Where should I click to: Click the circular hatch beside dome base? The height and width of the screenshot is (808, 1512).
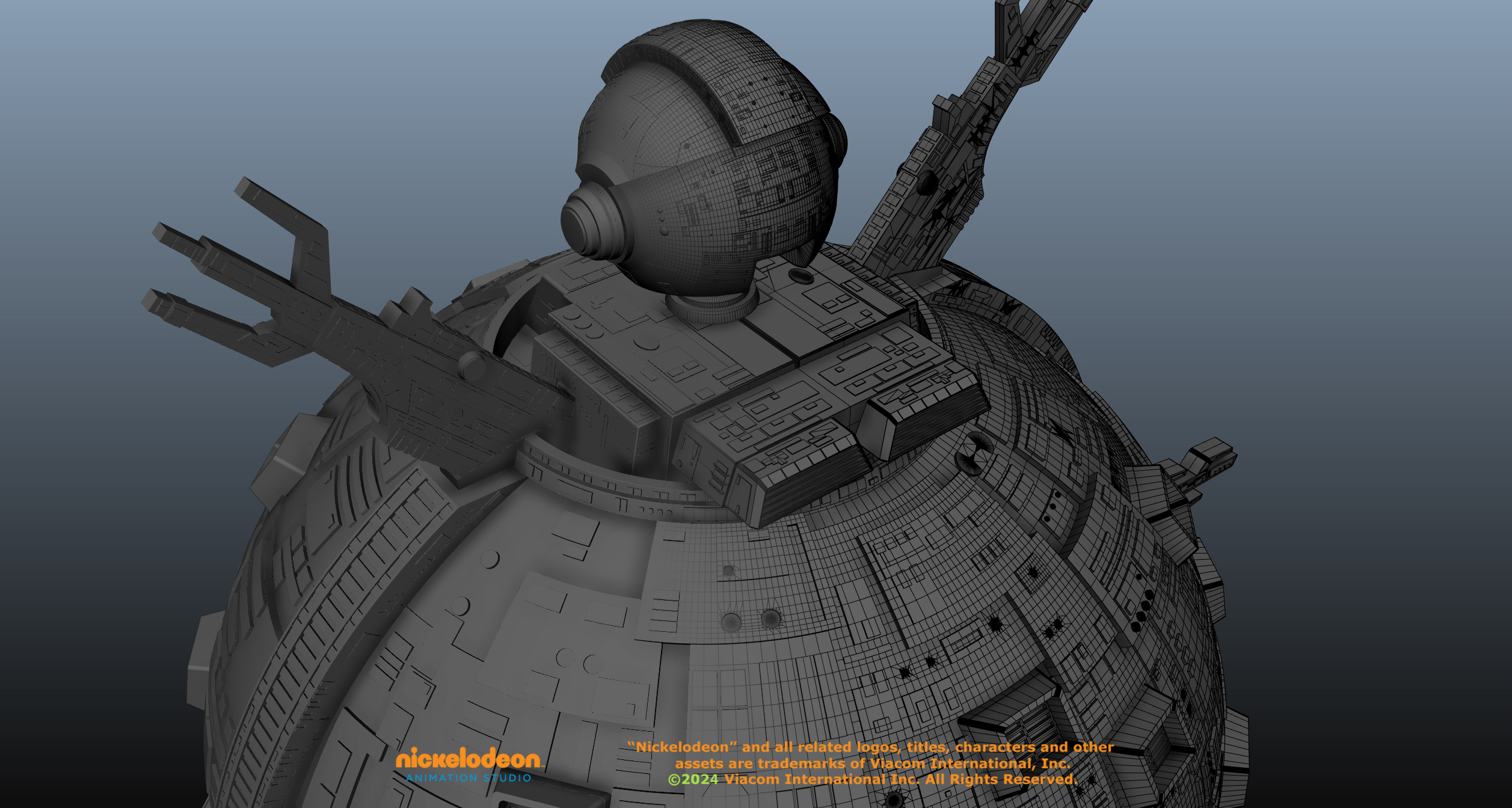[x=801, y=277]
